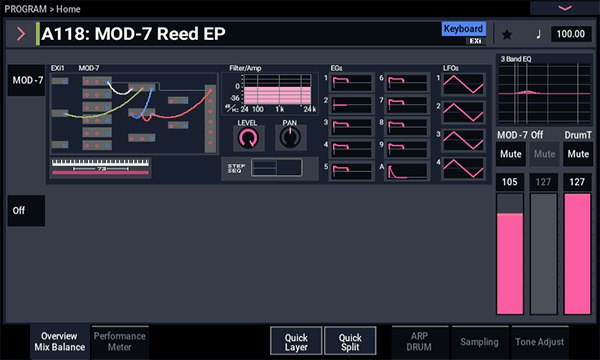The width and height of the screenshot is (600, 360).
Task: Open the ARP DRUM tab
Action: tap(419, 342)
